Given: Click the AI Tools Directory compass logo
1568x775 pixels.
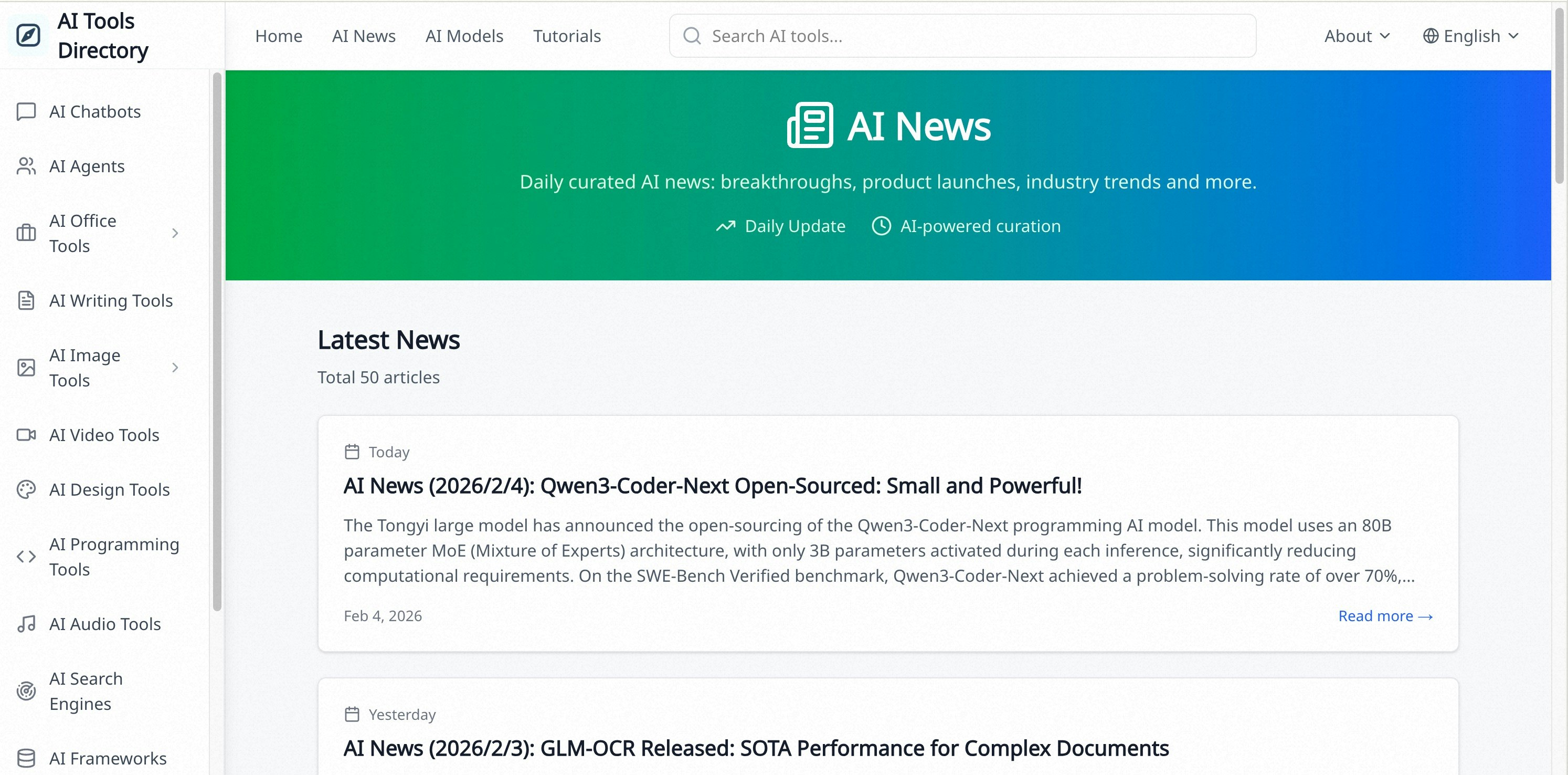Looking at the screenshot, I should click(x=27, y=35).
